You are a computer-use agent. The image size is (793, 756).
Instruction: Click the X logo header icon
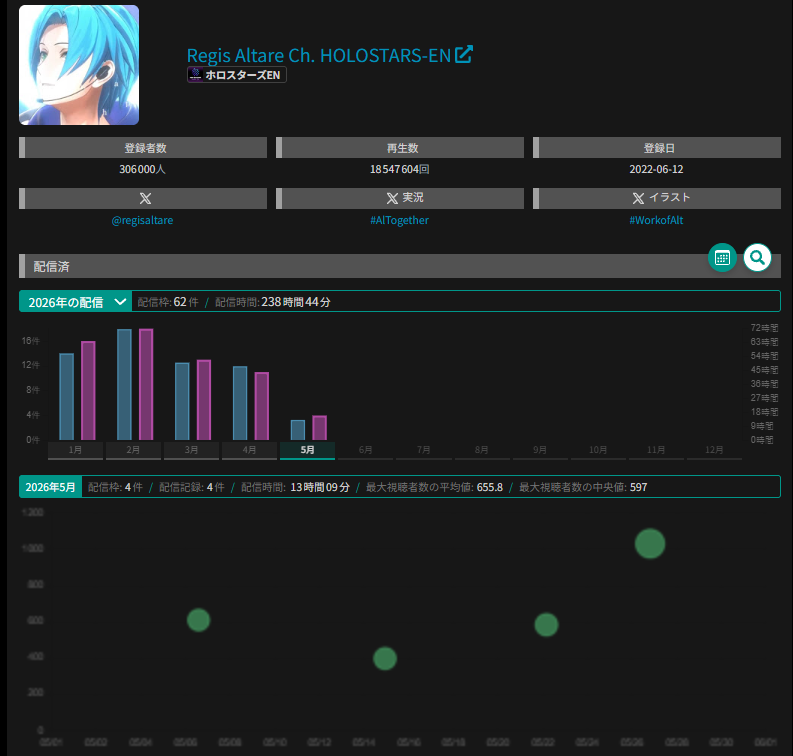pos(146,198)
